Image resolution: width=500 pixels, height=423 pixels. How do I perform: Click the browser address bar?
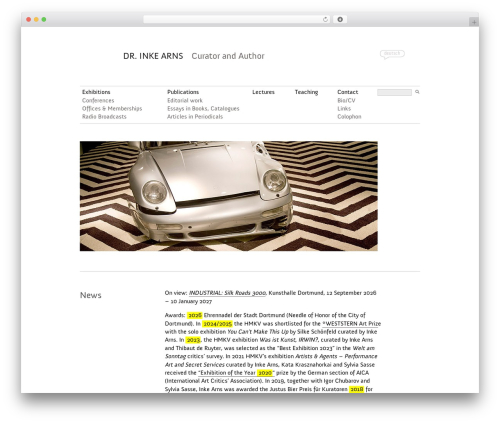236,19
